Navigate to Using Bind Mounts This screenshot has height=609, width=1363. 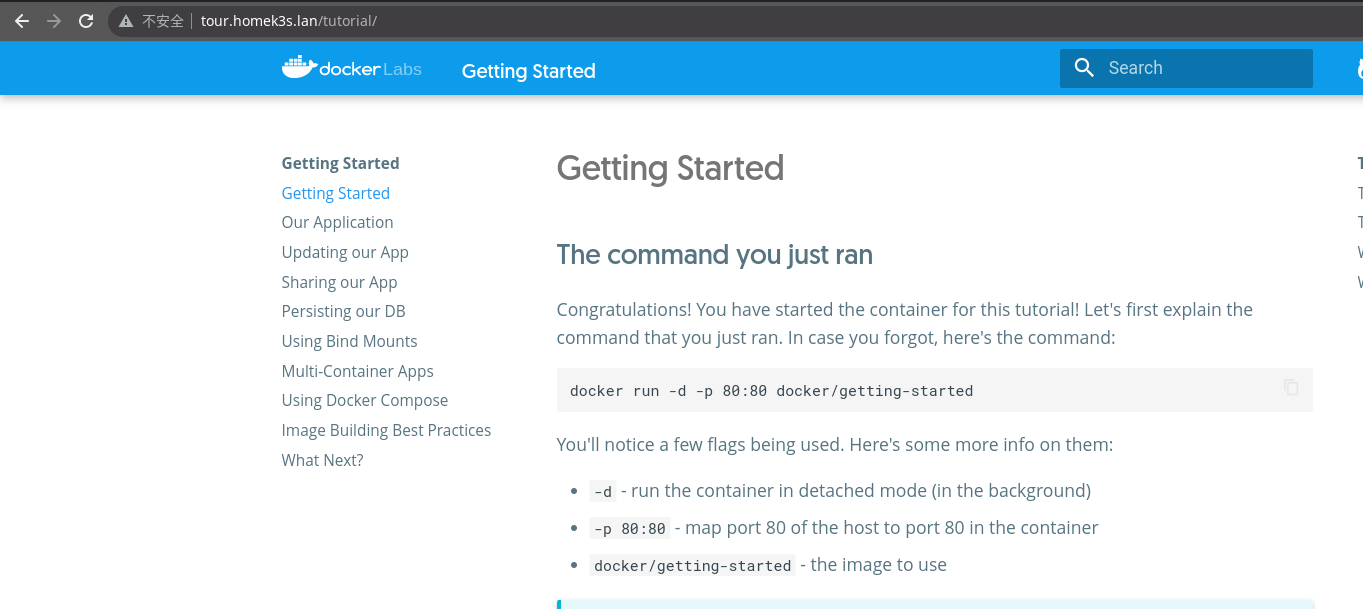click(349, 341)
